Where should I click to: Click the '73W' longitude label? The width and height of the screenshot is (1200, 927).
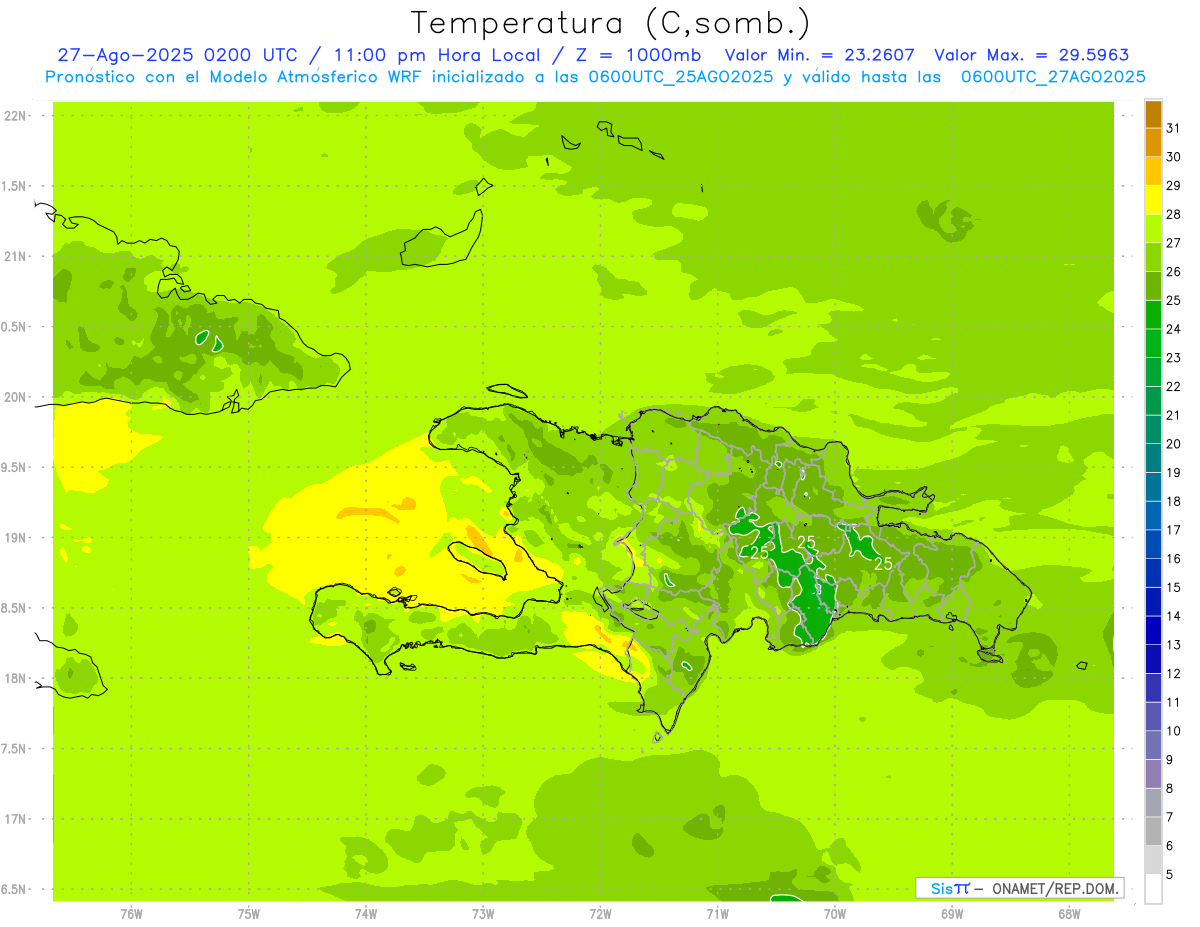point(483,914)
